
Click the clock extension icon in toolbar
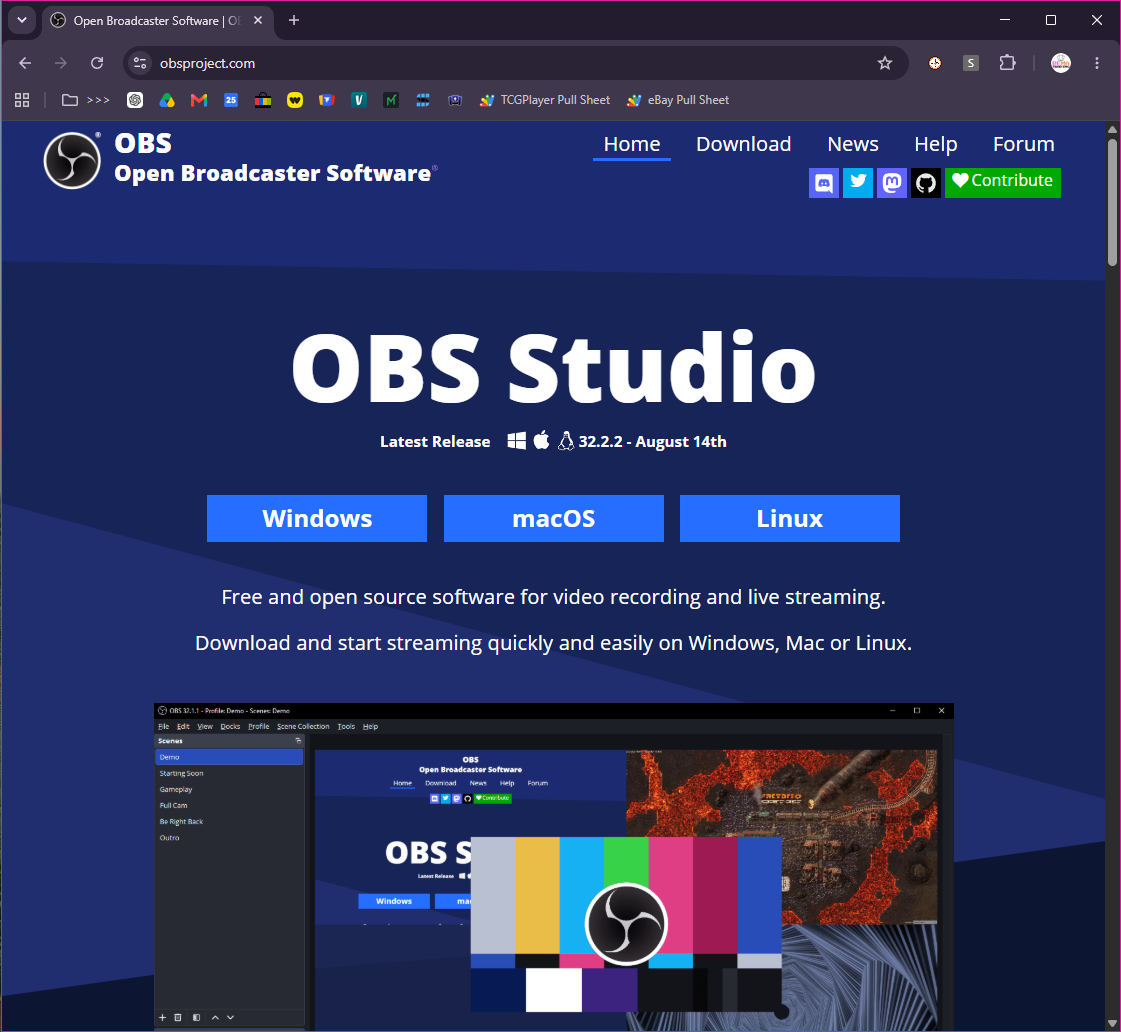click(934, 63)
